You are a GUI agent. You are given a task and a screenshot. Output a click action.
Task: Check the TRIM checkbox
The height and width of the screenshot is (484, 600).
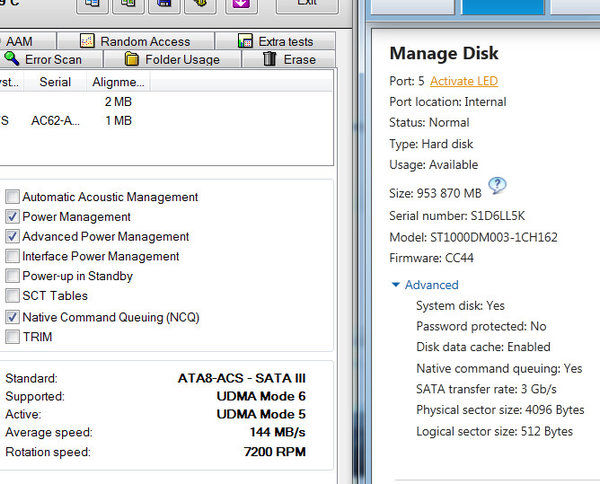click(x=12, y=337)
